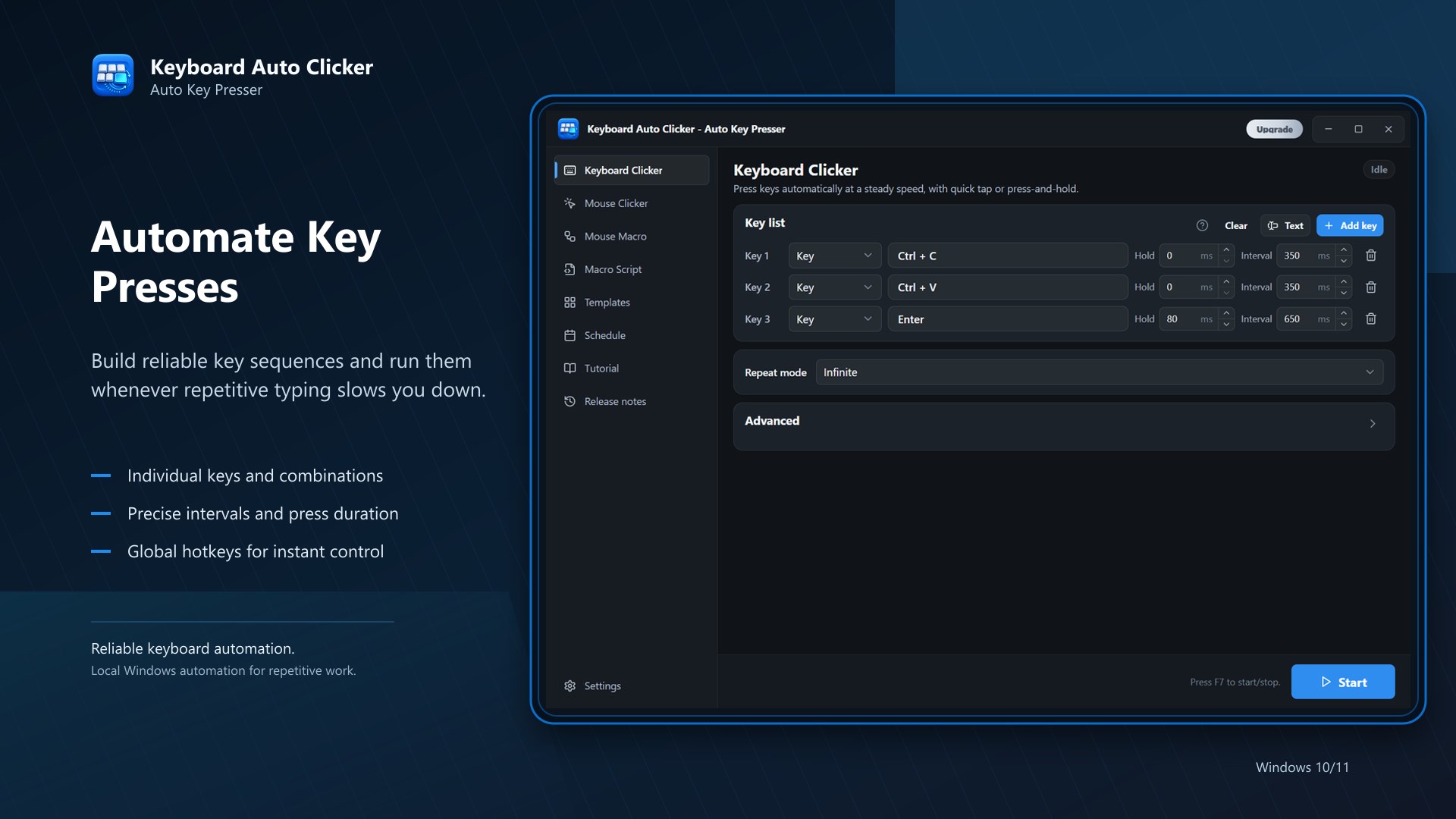
Task: Click the Schedule calendar icon
Action: click(570, 335)
